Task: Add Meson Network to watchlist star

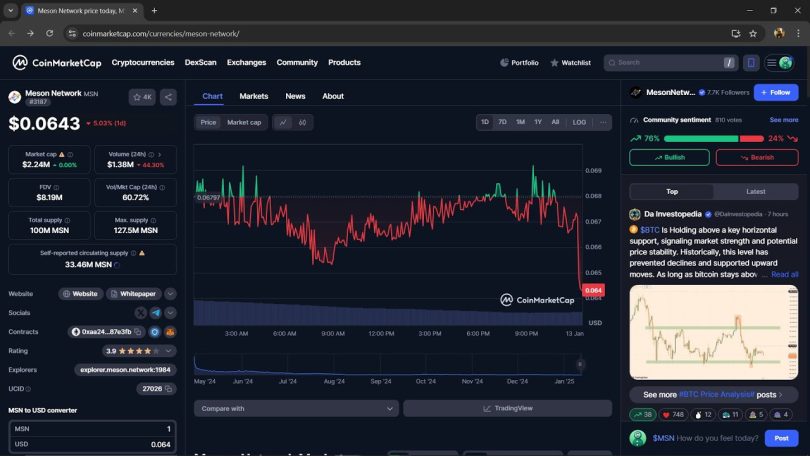Action: pos(142,97)
